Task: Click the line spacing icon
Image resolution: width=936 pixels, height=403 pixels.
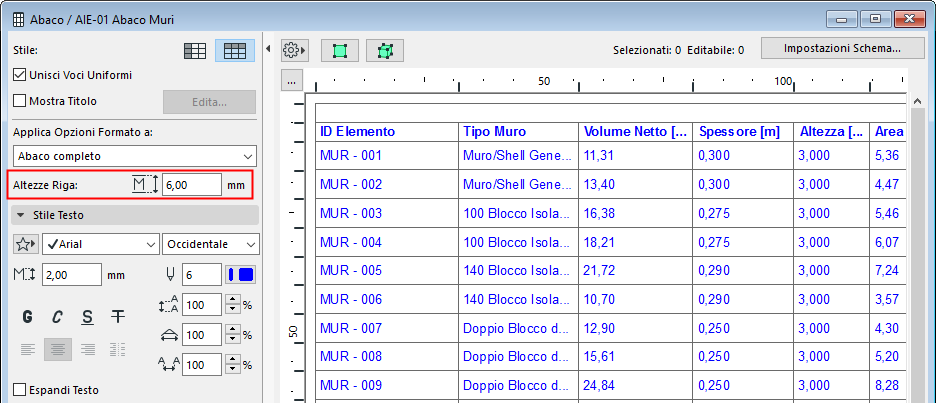Action: [x=168, y=305]
